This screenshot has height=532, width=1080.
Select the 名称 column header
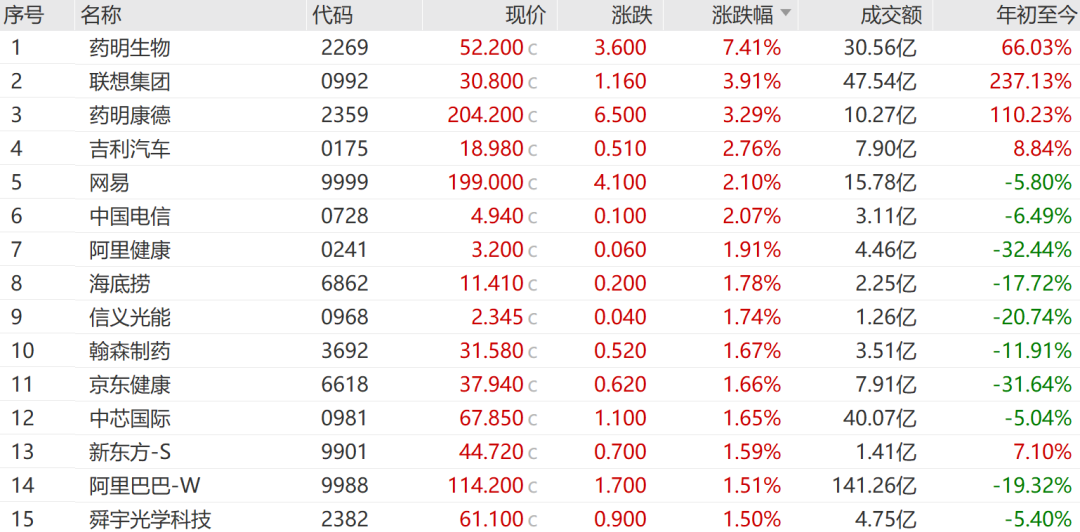tap(101, 14)
